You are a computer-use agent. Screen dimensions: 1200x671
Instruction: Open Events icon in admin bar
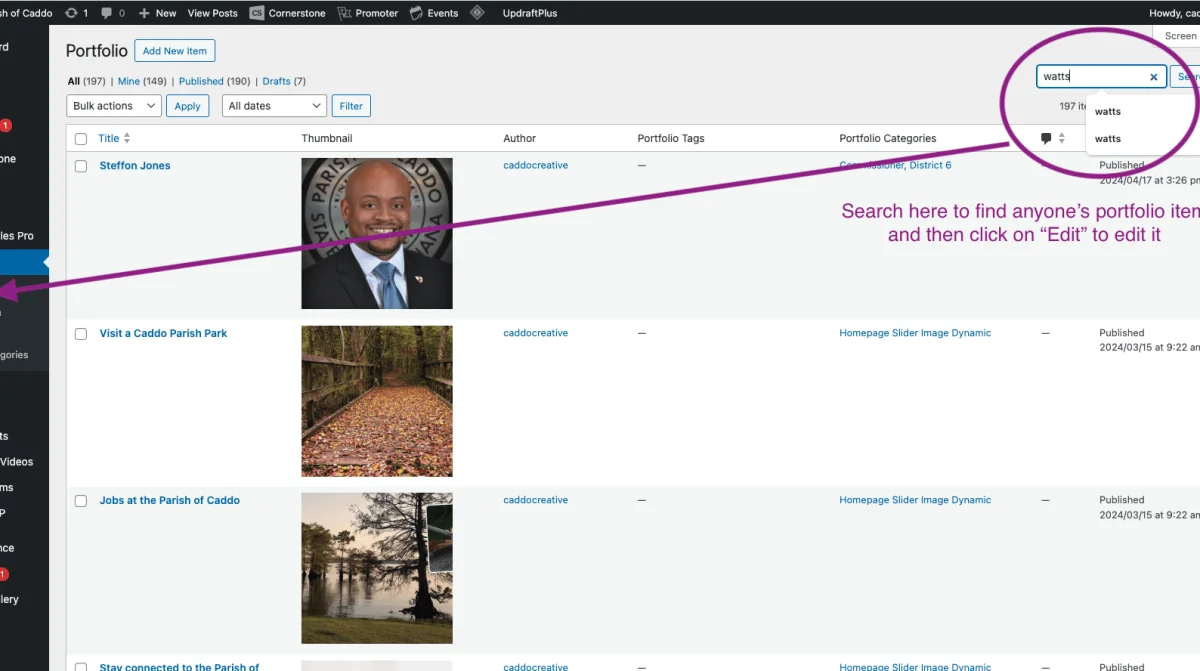tap(418, 13)
